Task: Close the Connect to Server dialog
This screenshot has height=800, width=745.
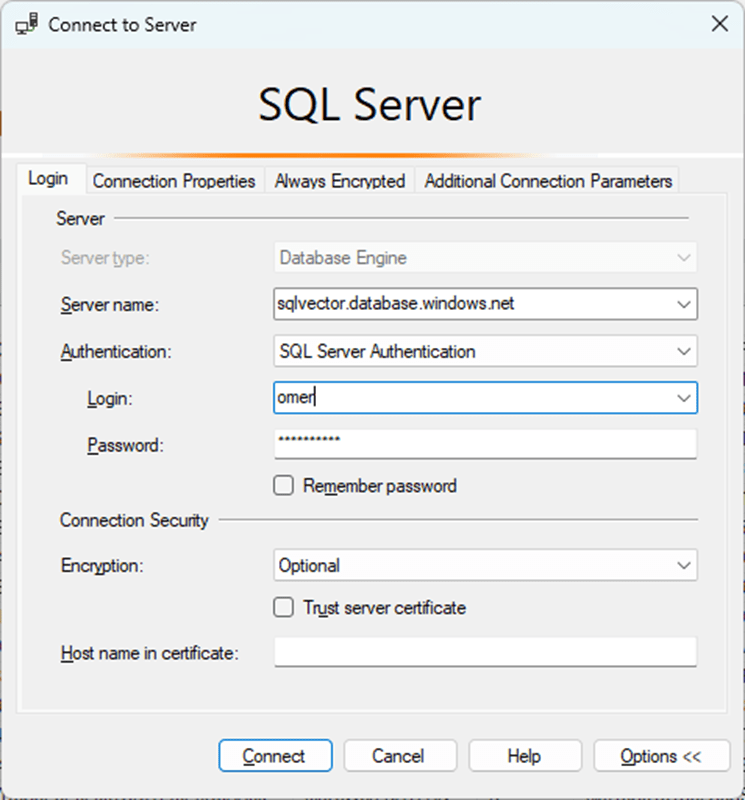Action: [x=718, y=25]
